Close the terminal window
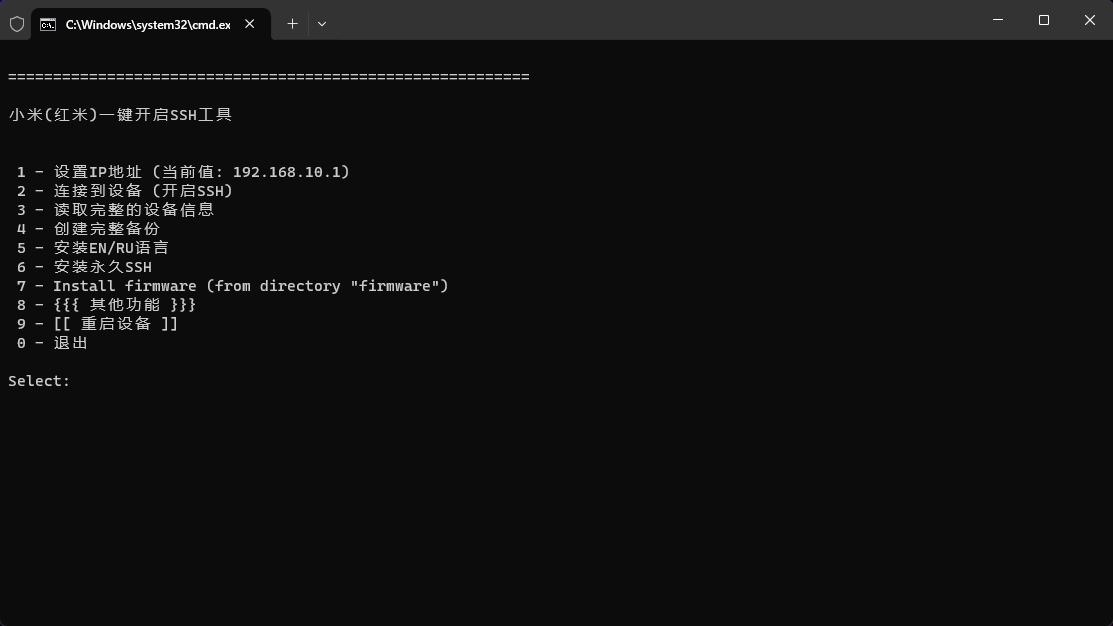 click(1090, 20)
